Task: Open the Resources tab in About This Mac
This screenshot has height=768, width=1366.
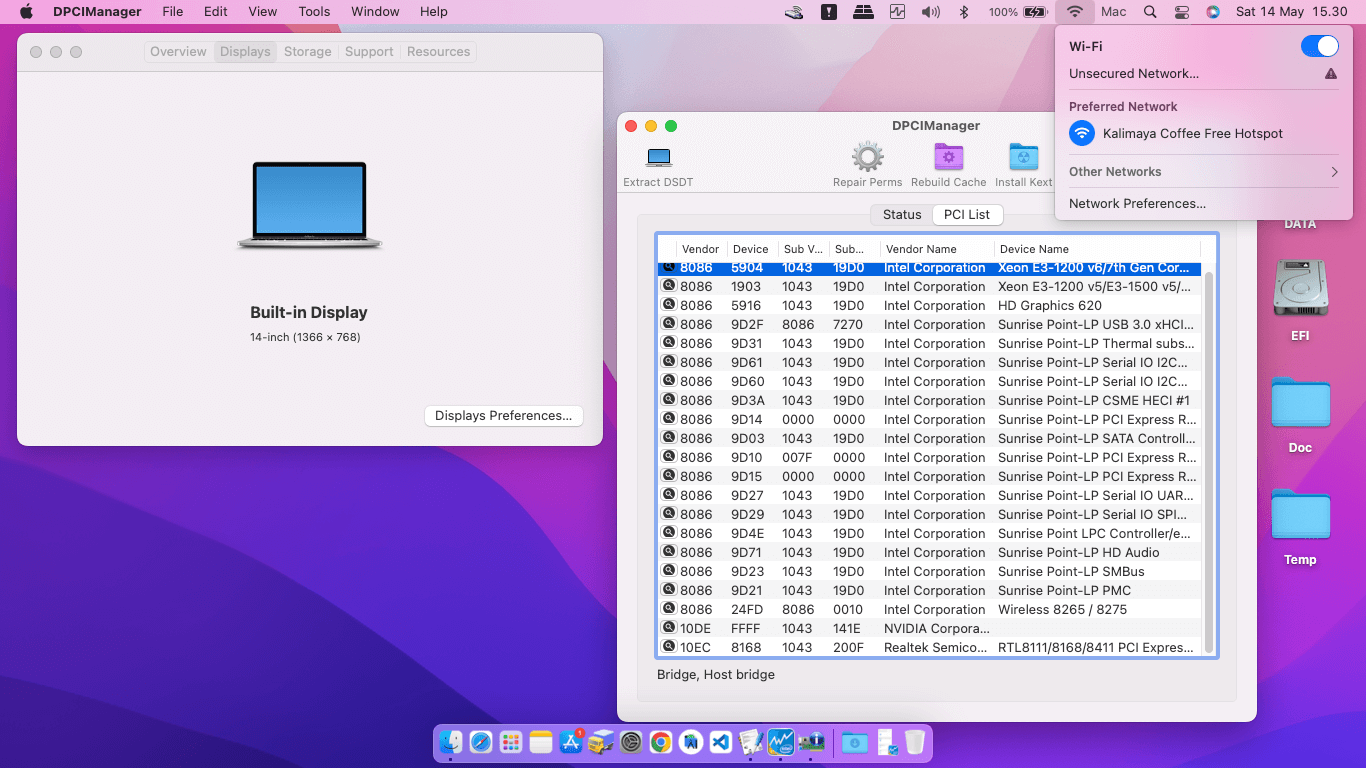Action: click(x=438, y=52)
